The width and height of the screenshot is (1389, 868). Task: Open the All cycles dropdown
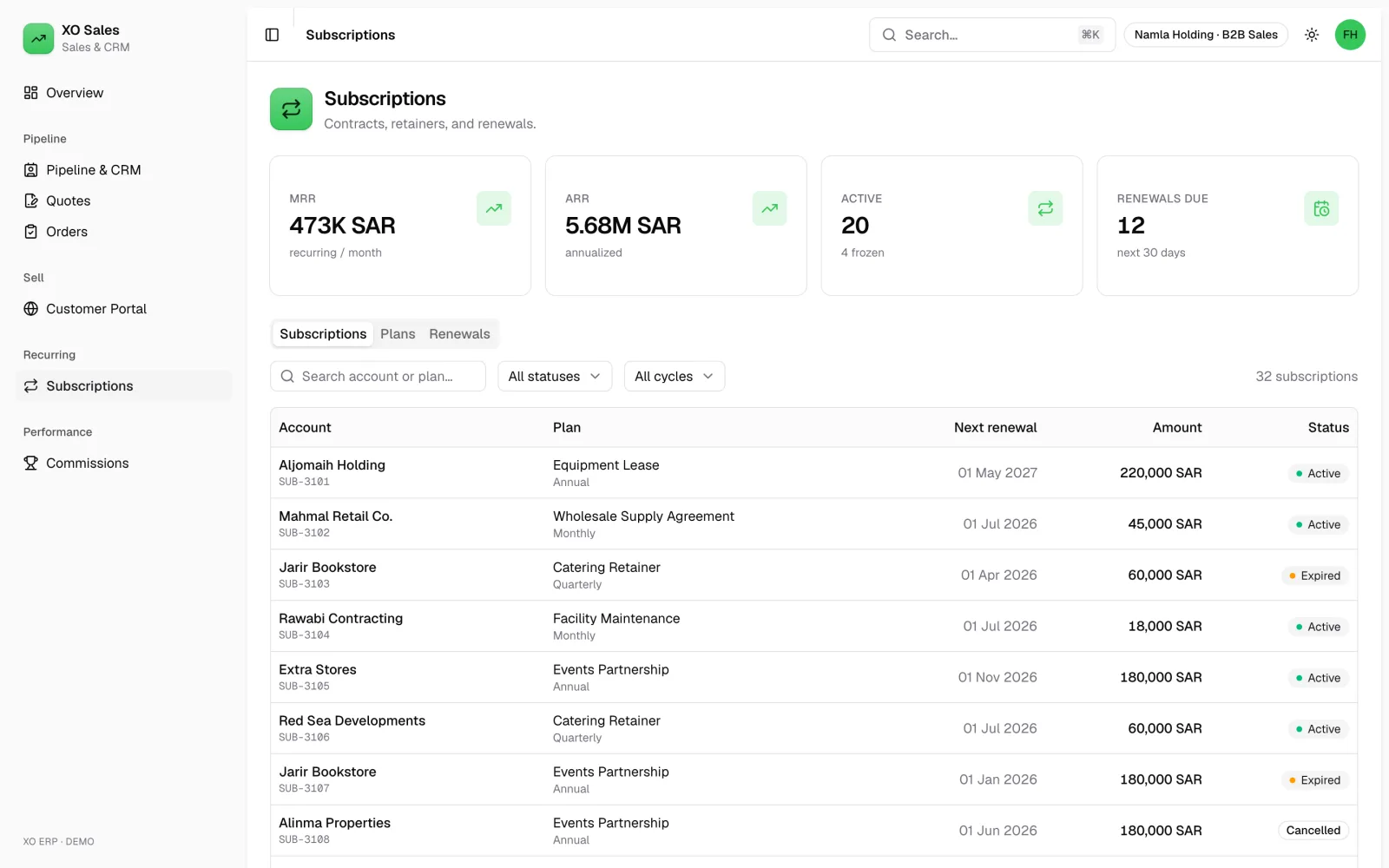click(x=675, y=376)
